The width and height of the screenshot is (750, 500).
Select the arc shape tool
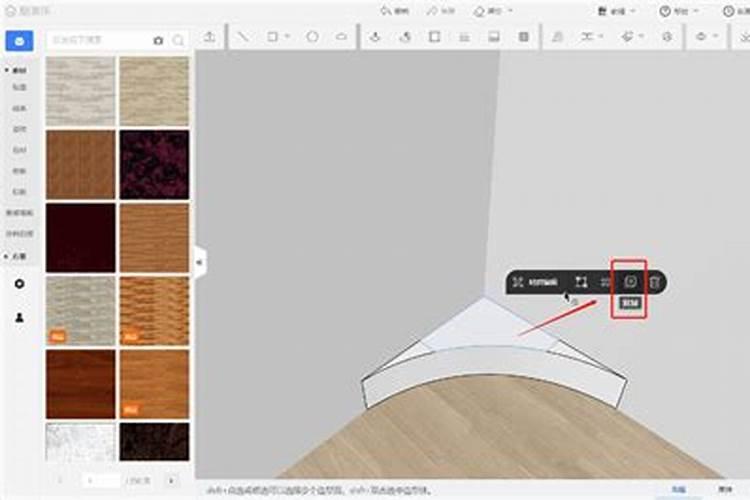pos(341,36)
